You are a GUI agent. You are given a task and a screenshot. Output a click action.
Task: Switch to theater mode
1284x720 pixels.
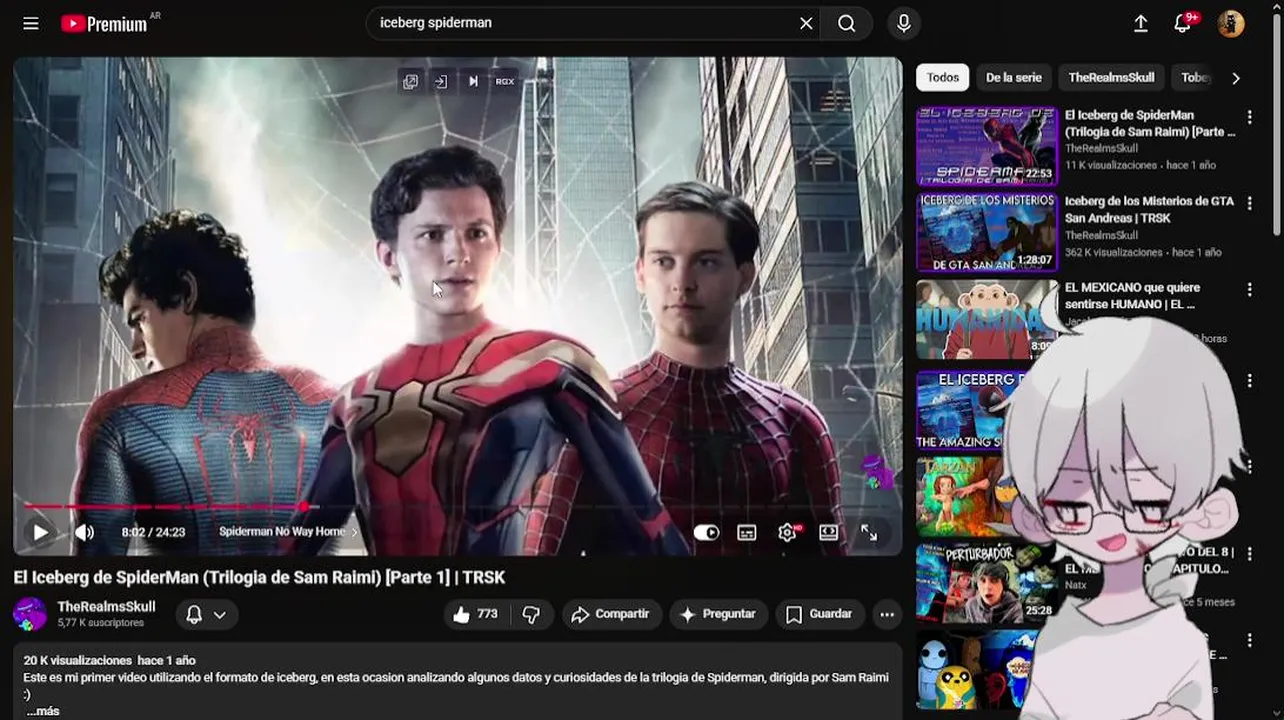tap(829, 532)
